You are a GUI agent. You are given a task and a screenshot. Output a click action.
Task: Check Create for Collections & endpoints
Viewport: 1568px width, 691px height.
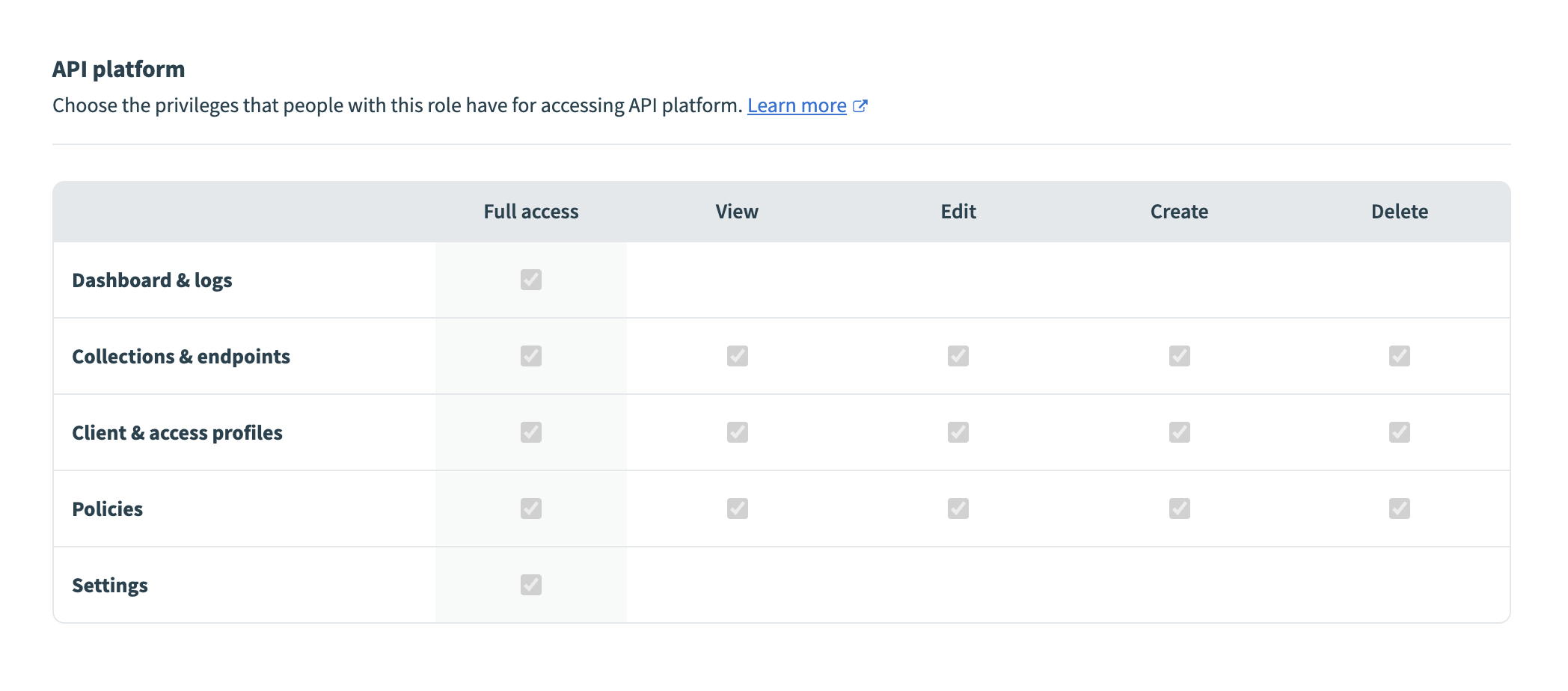point(1179,356)
